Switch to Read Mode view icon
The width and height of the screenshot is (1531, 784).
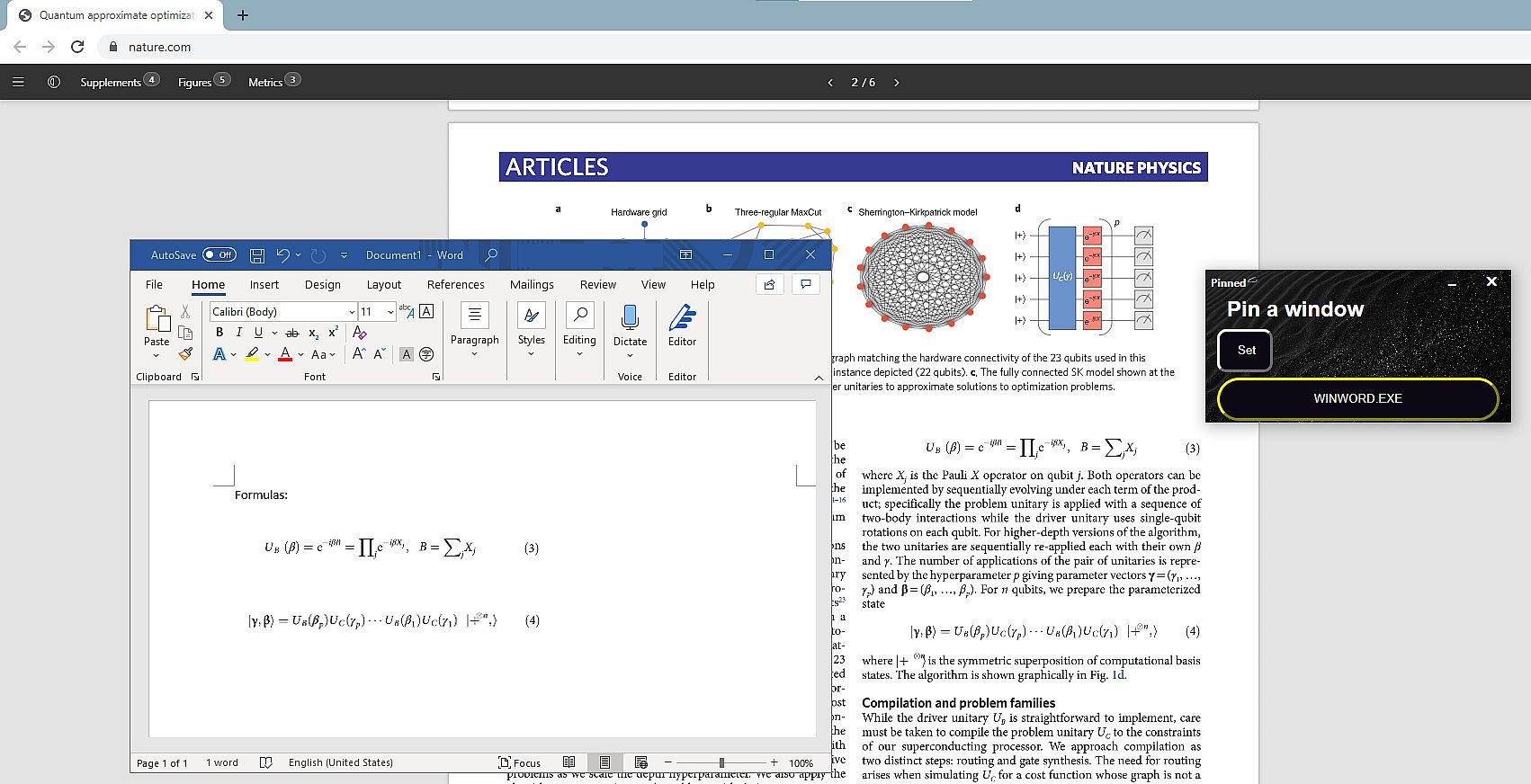569,762
